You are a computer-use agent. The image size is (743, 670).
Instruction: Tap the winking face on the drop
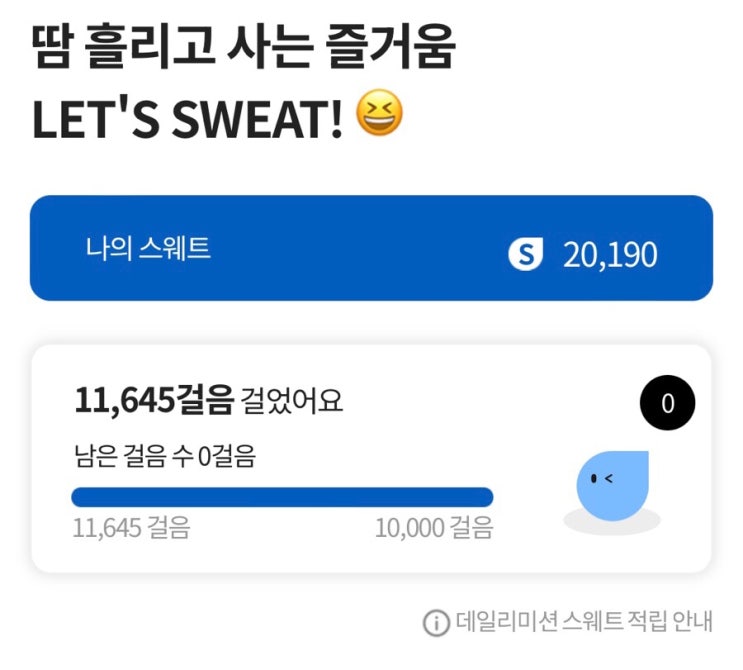point(602,478)
